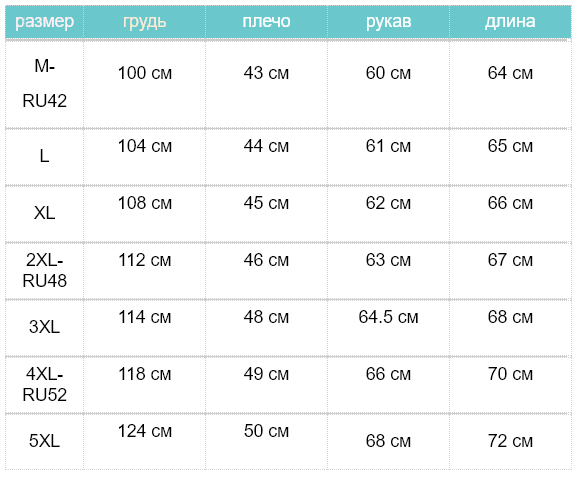Click the 112 см chest value
The width and height of the screenshot is (577, 482).
145,260
